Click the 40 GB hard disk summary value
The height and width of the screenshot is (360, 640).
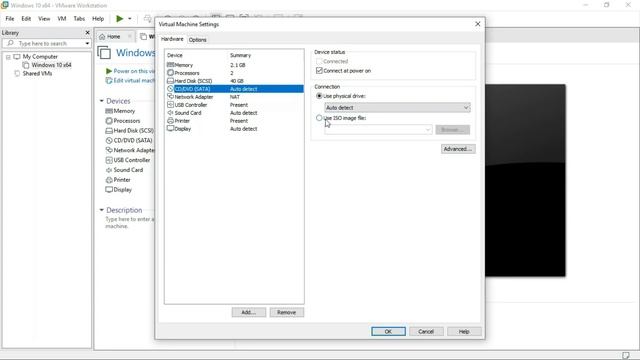point(237,81)
